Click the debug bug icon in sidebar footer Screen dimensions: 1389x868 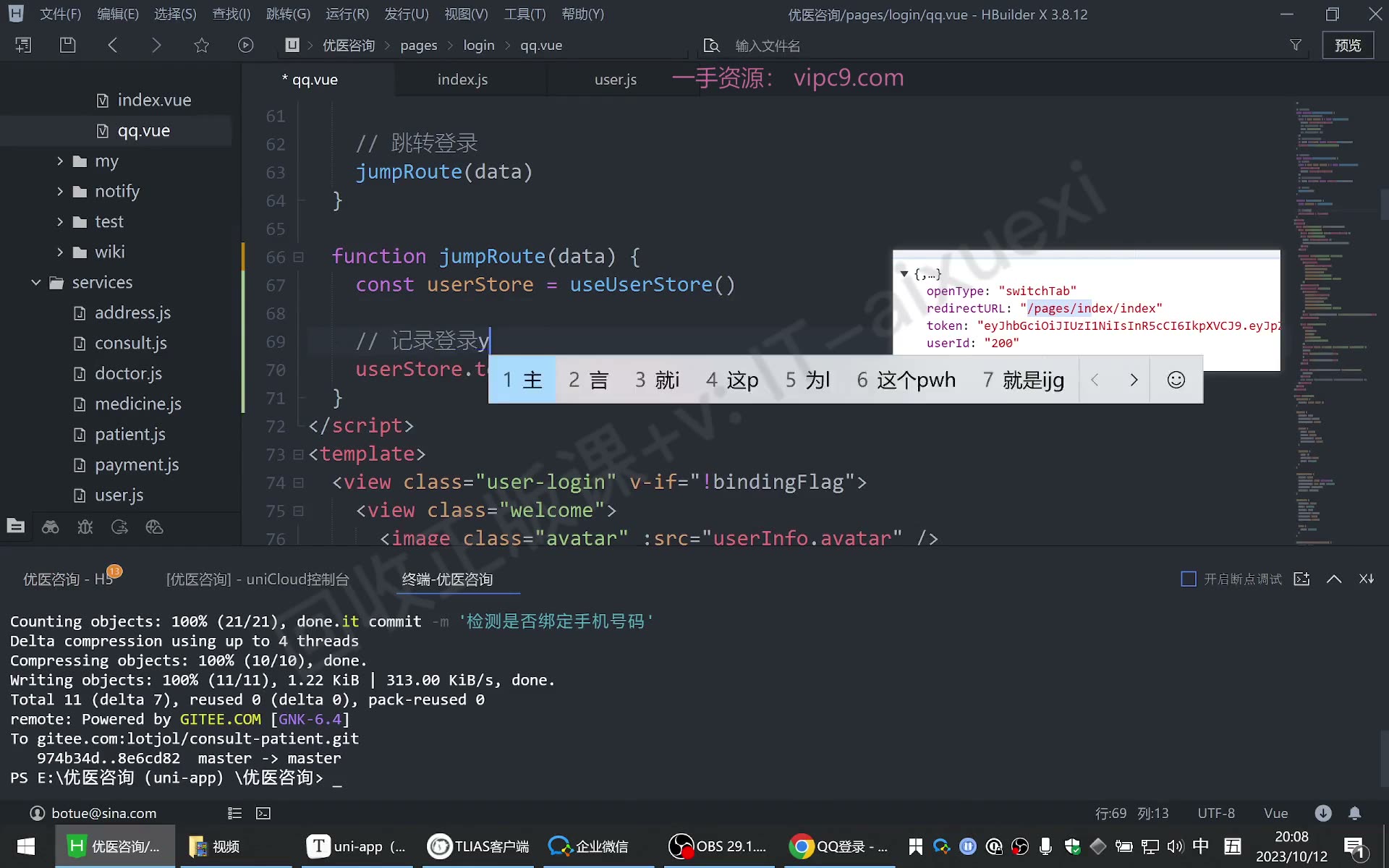85,527
